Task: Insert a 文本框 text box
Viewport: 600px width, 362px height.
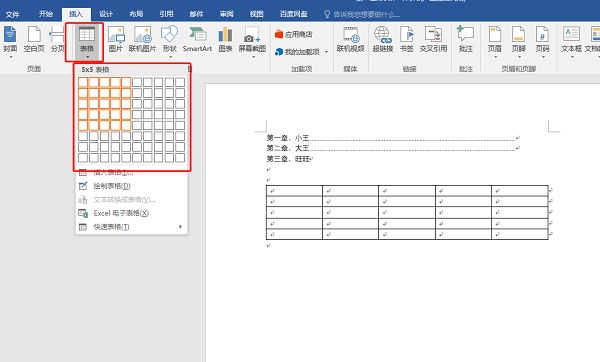Action: click(571, 41)
